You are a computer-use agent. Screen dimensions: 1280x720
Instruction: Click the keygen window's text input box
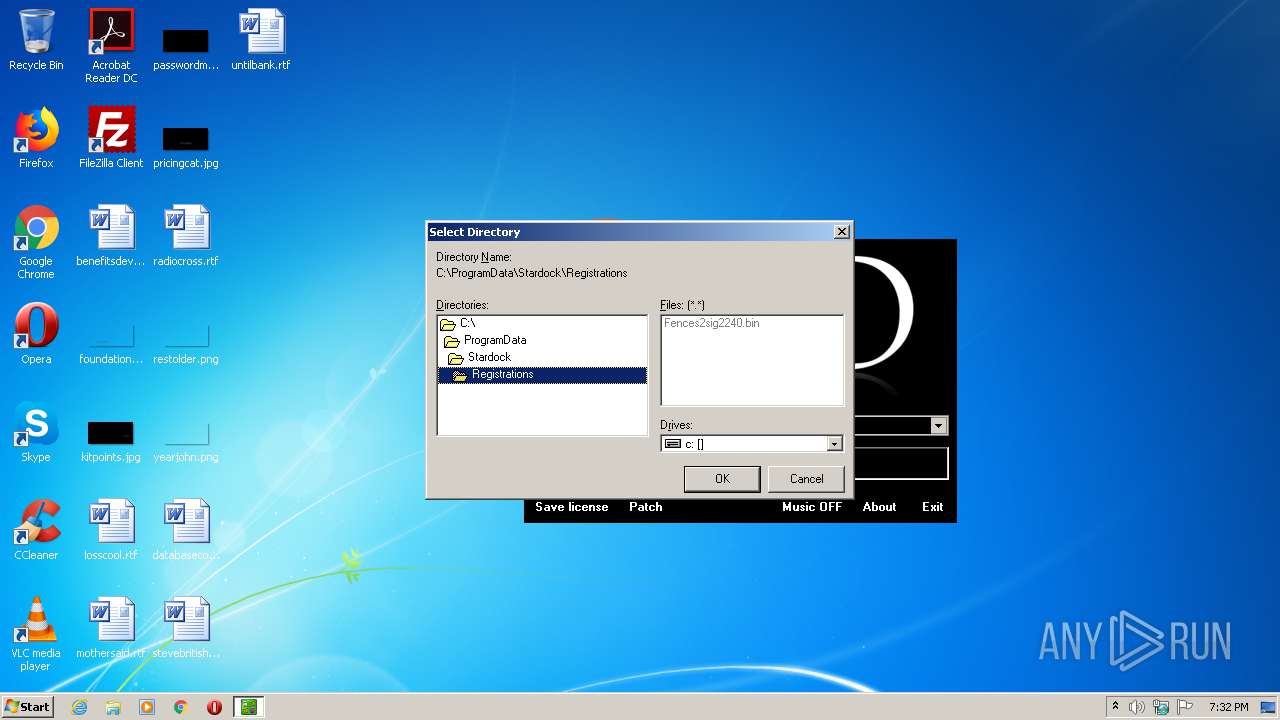pos(900,463)
